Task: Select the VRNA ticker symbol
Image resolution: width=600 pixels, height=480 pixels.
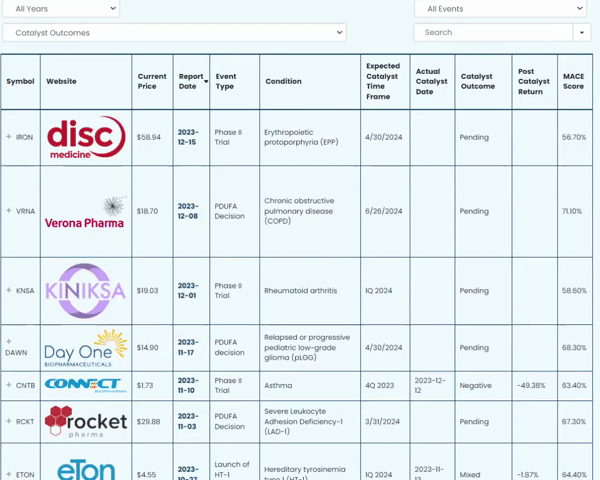Action: point(25,211)
